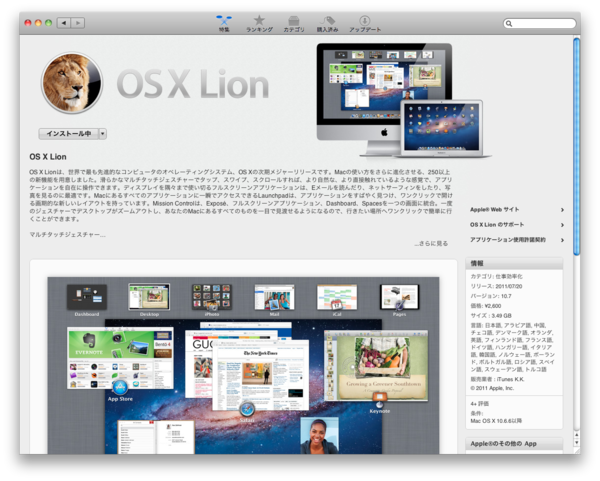This screenshot has height=481, width=600.
Task: Click the インストール中 button
Action: (68, 134)
